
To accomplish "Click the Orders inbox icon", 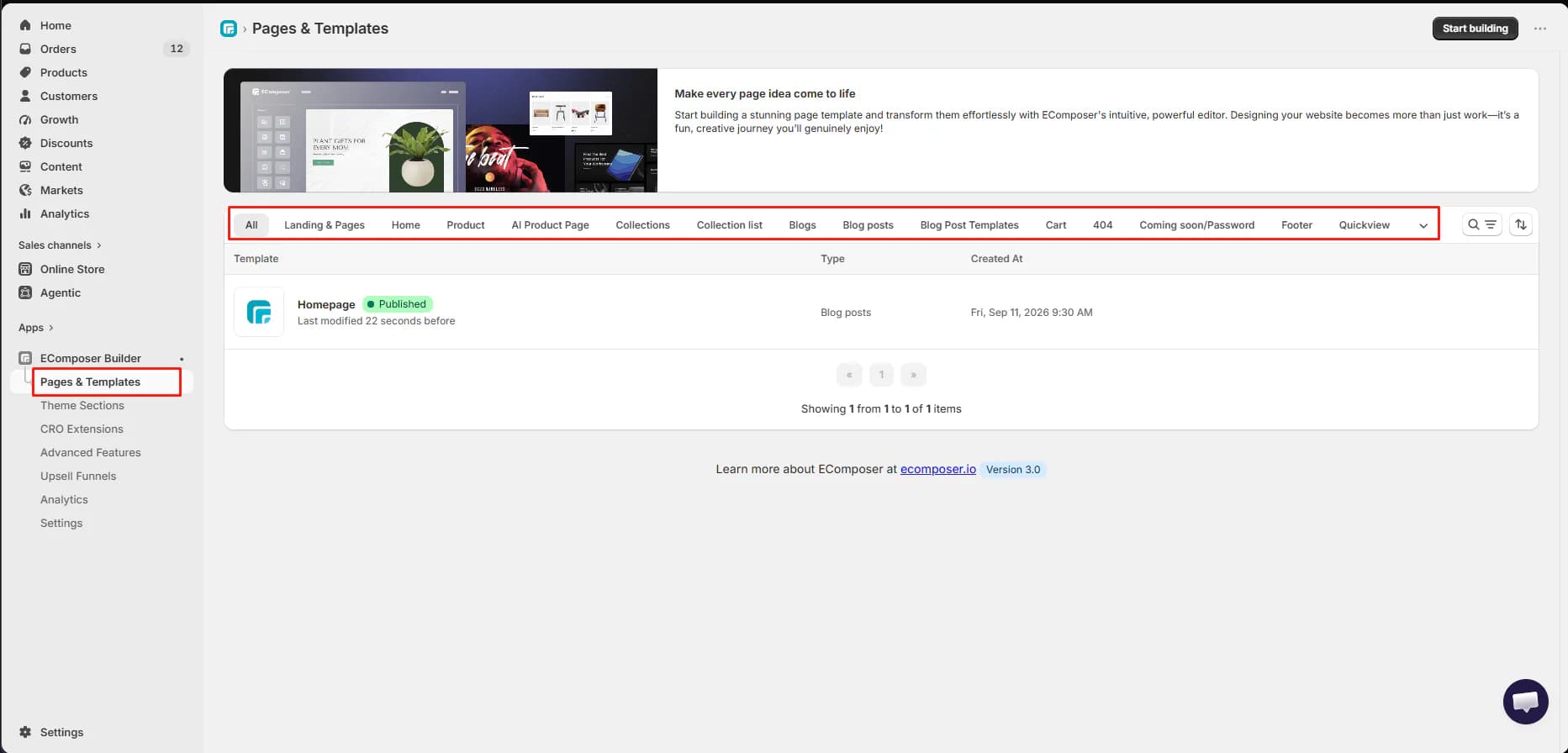I will pos(25,49).
